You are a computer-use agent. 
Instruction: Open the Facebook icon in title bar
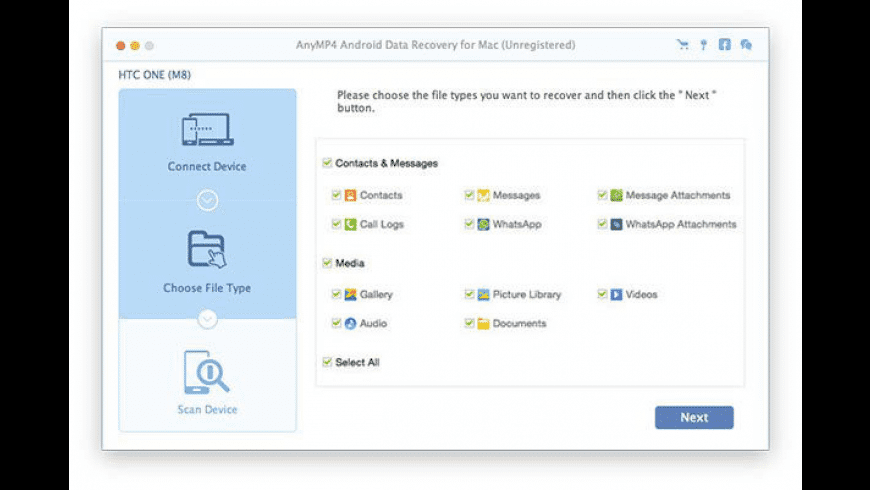coord(725,44)
